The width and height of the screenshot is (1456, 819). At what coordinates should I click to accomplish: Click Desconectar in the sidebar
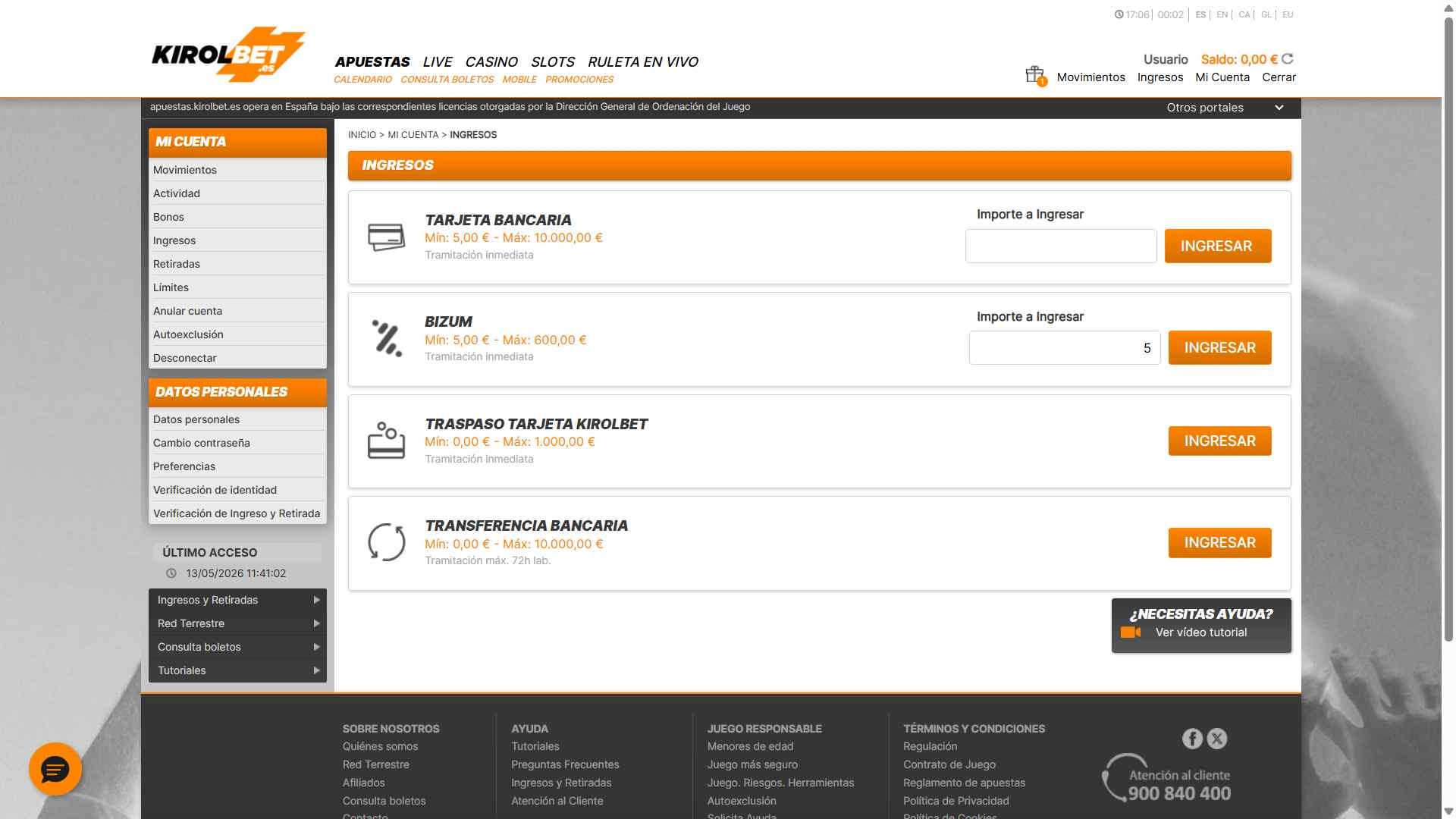click(x=237, y=358)
